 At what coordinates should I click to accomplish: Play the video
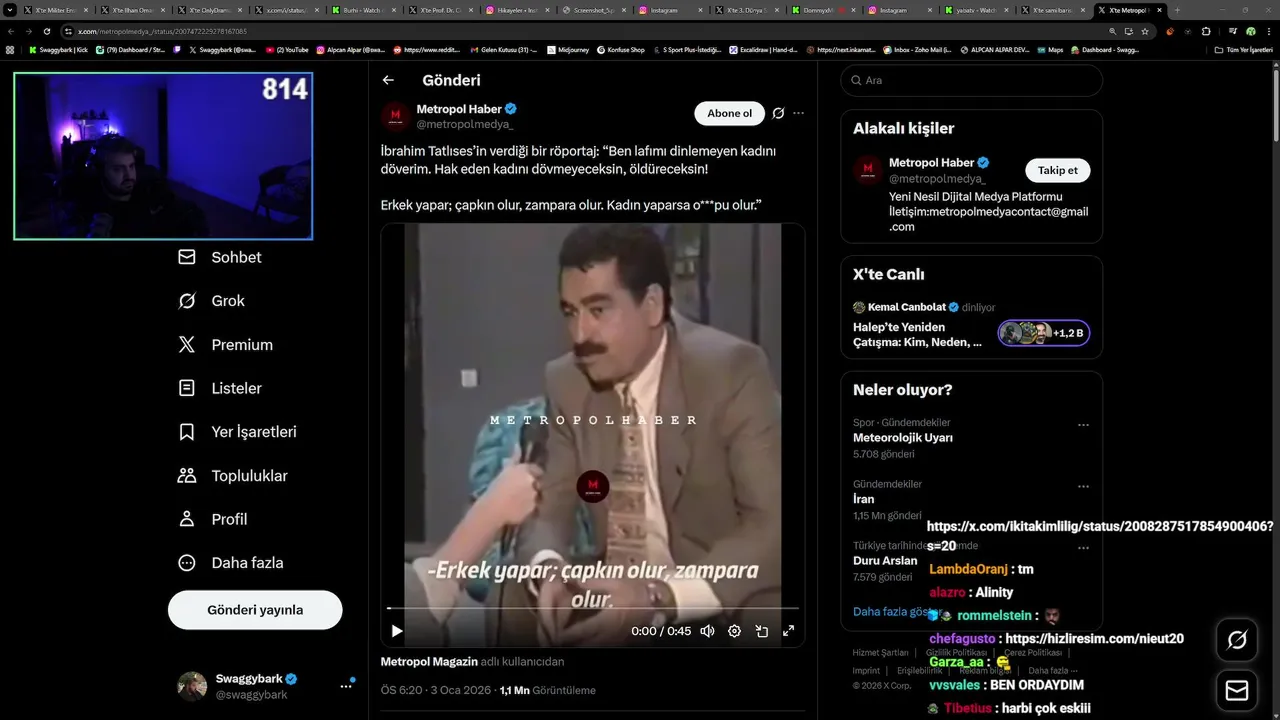point(397,631)
